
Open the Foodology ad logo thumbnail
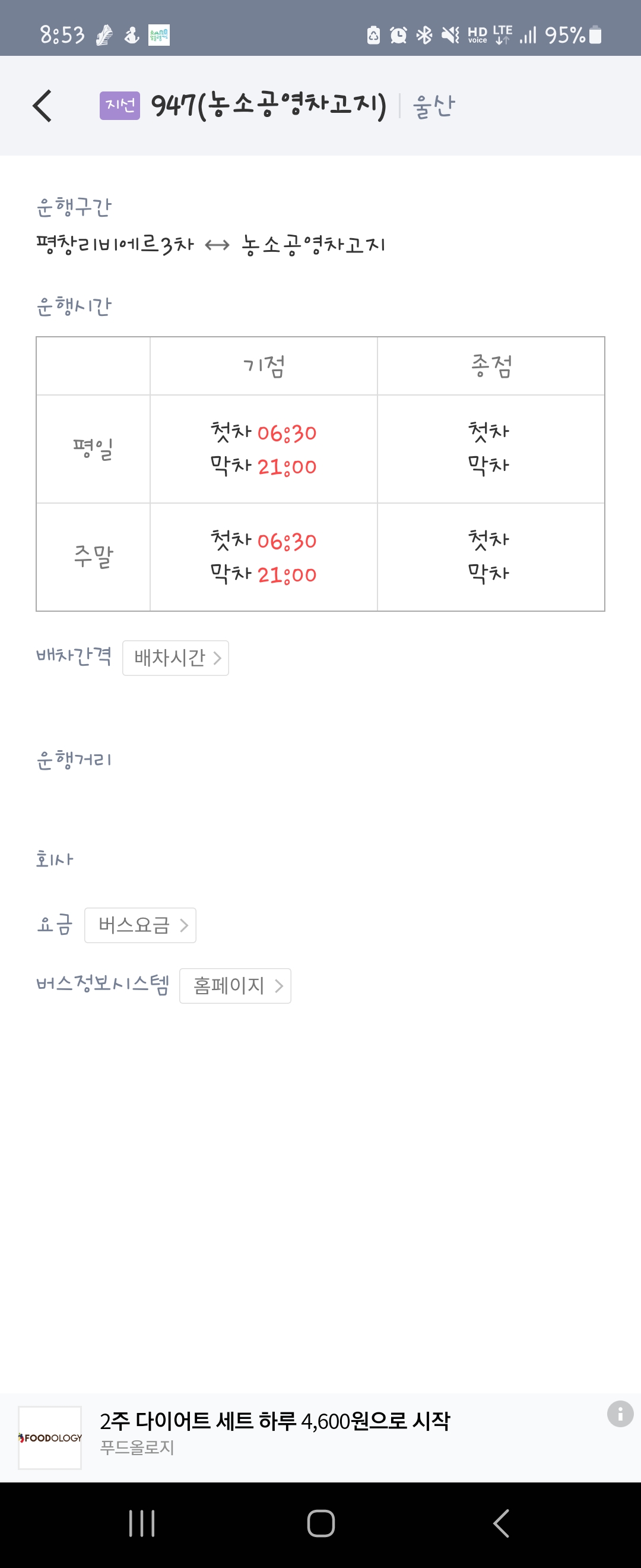50,1438
